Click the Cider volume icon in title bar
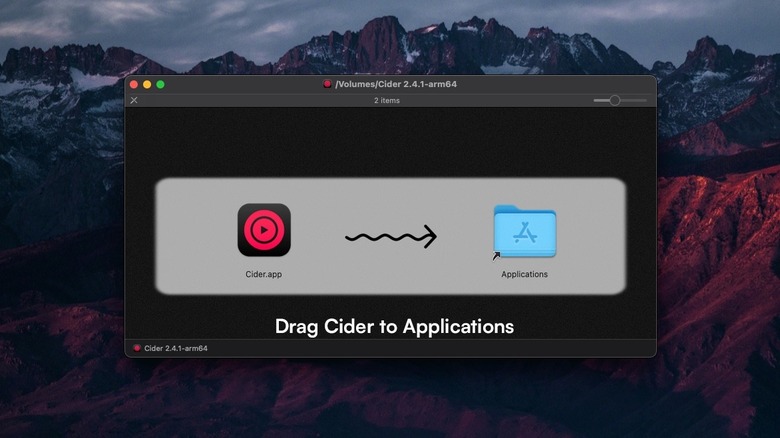This screenshot has width=780, height=438. [327, 84]
